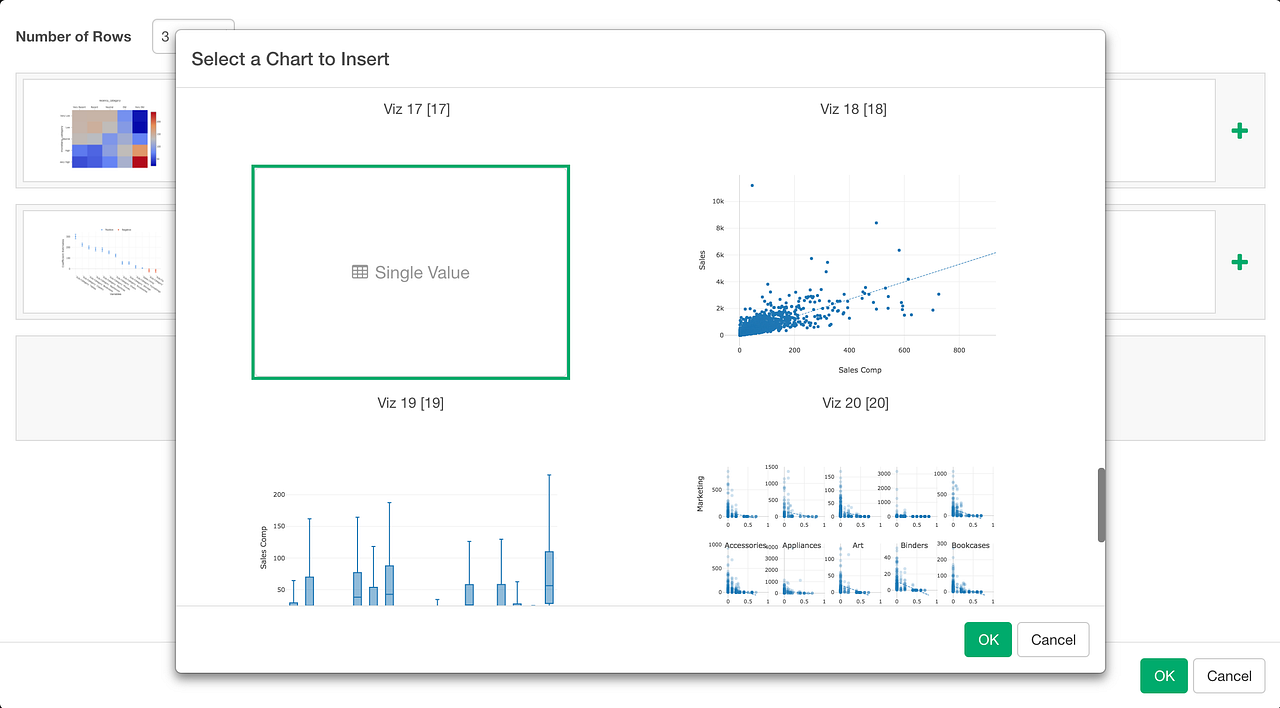
Task: Click the green plus icon in the first row
Action: (x=1239, y=131)
